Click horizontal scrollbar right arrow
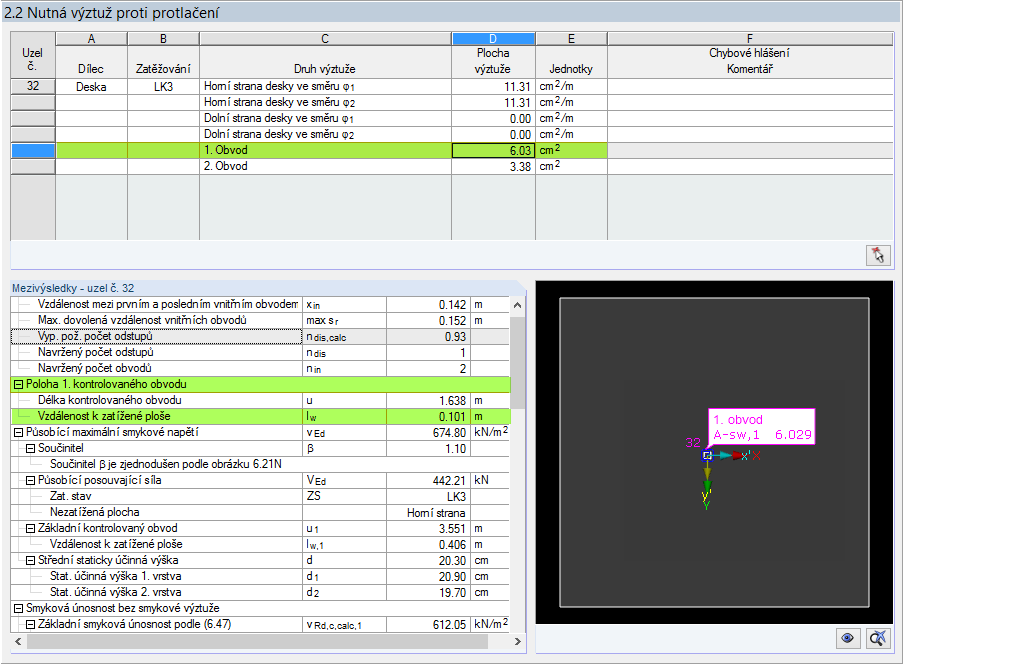The height and width of the screenshot is (665, 1025). coord(517,641)
